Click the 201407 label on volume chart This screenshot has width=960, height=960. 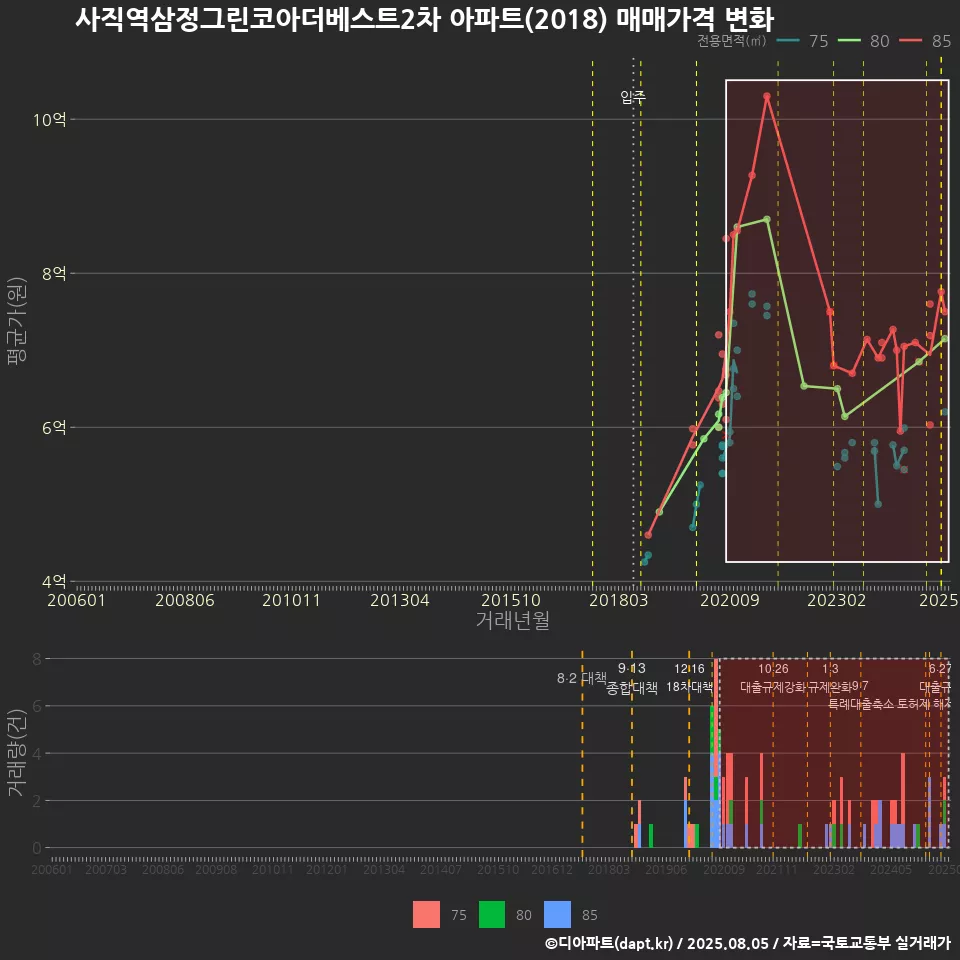tap(441, 869)
